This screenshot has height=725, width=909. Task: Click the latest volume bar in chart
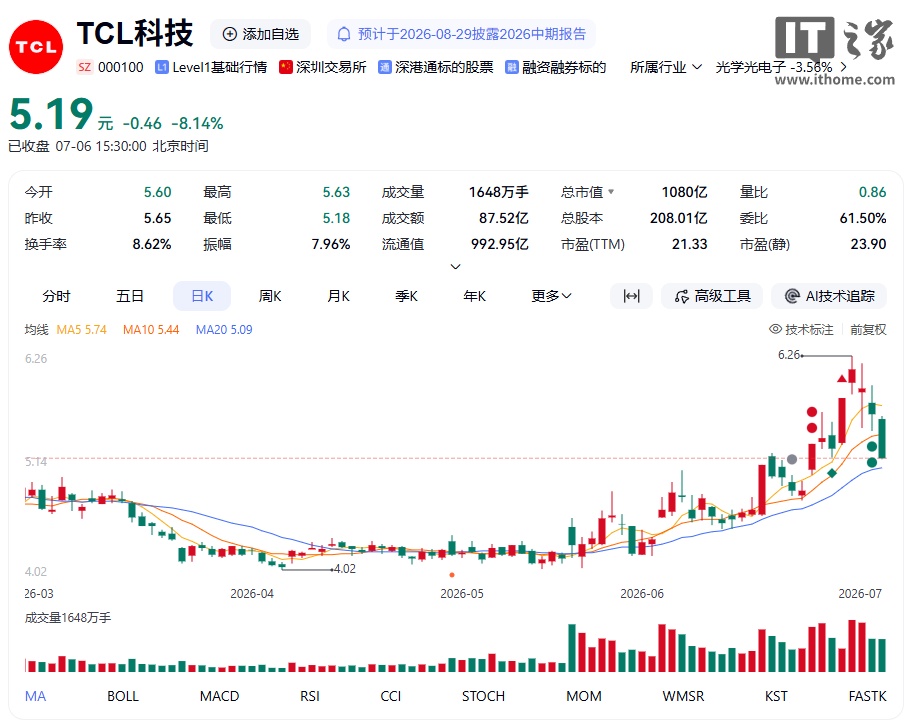(x=882, y=655)
